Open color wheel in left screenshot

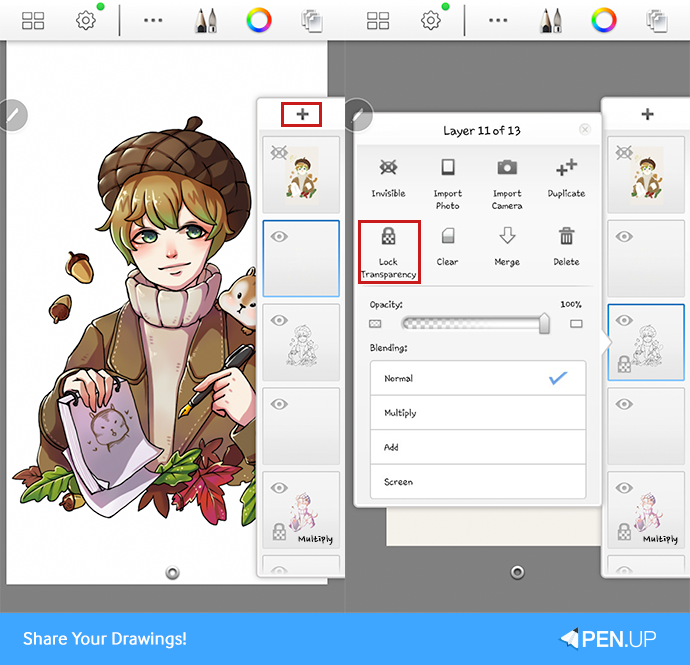[x=259, y=20]
